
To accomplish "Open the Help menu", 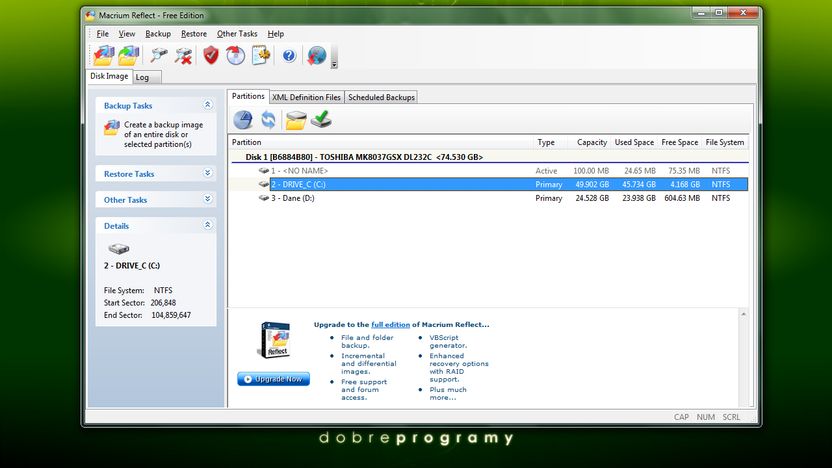I will pyautogui.click(x=275, y=33).
